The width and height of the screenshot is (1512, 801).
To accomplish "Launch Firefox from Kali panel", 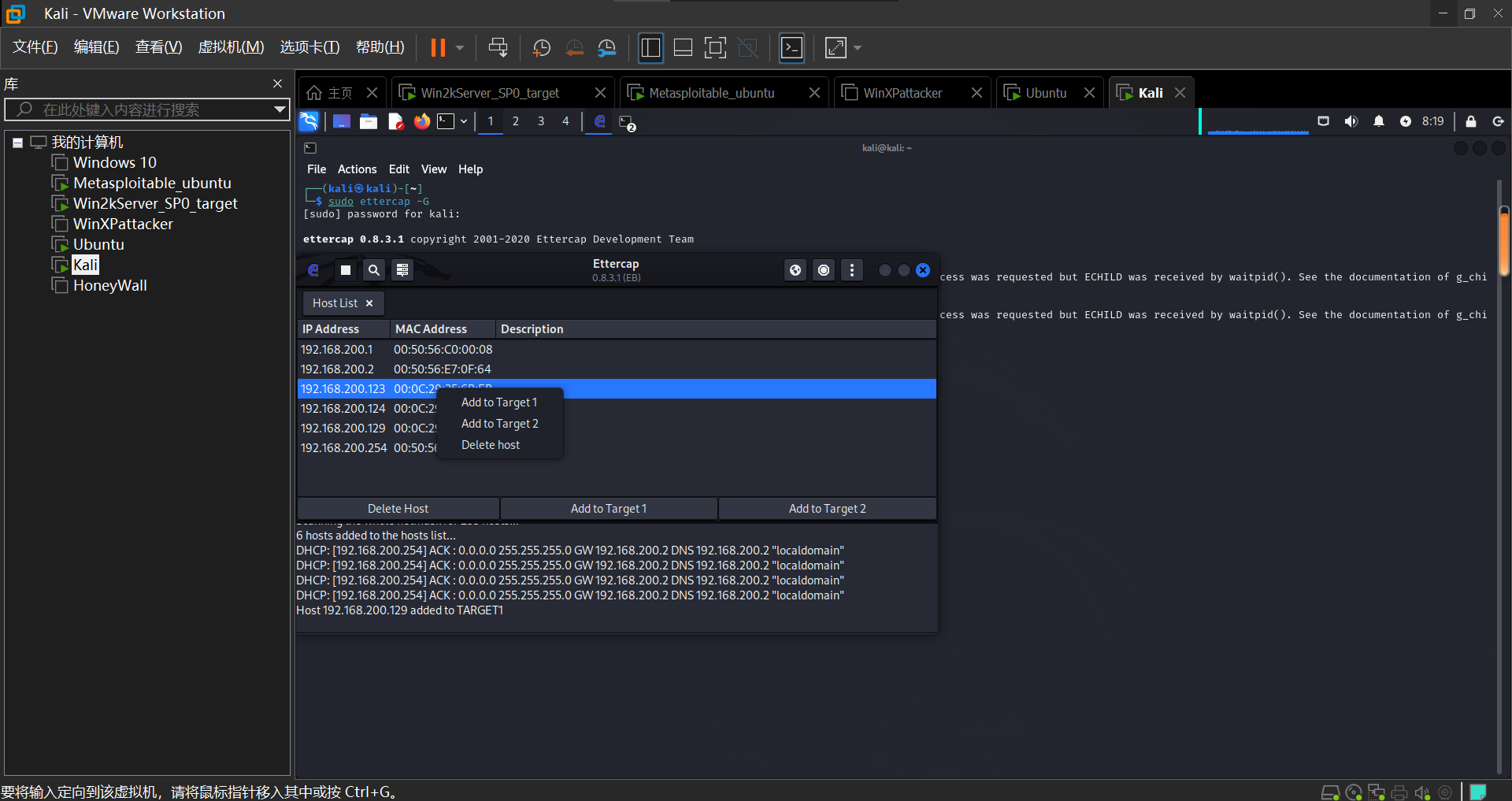I will (422, 121).
